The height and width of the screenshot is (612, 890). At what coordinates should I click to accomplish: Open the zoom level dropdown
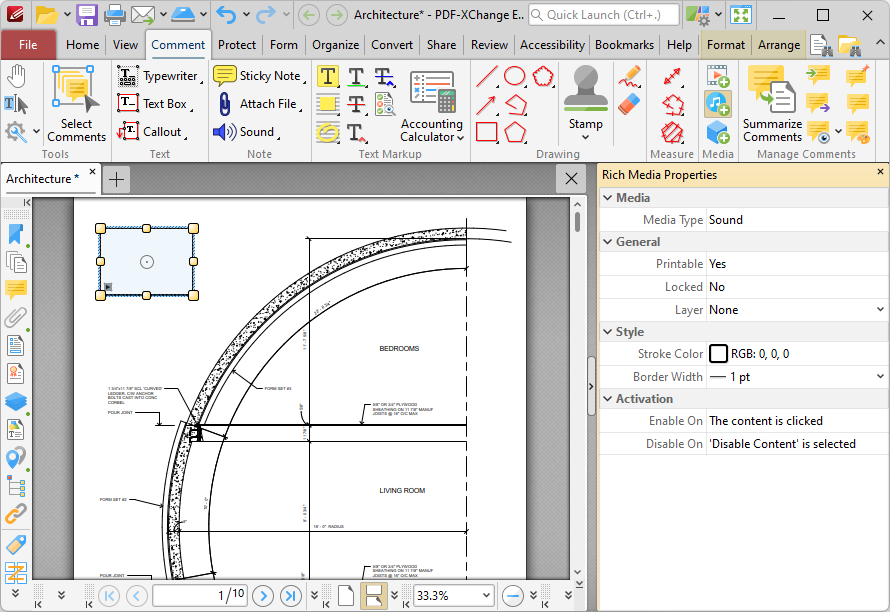[x=486, y=596]
